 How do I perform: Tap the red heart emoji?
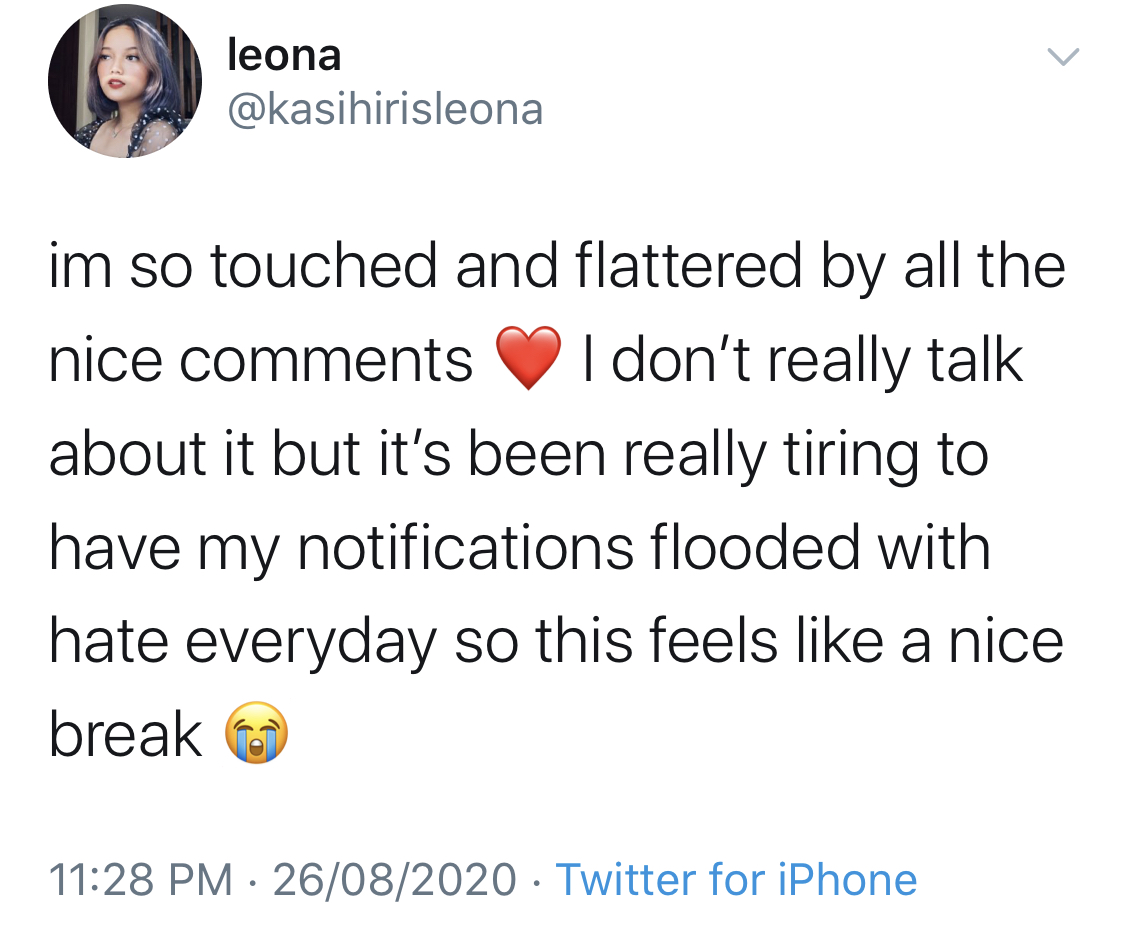[528, 358]
